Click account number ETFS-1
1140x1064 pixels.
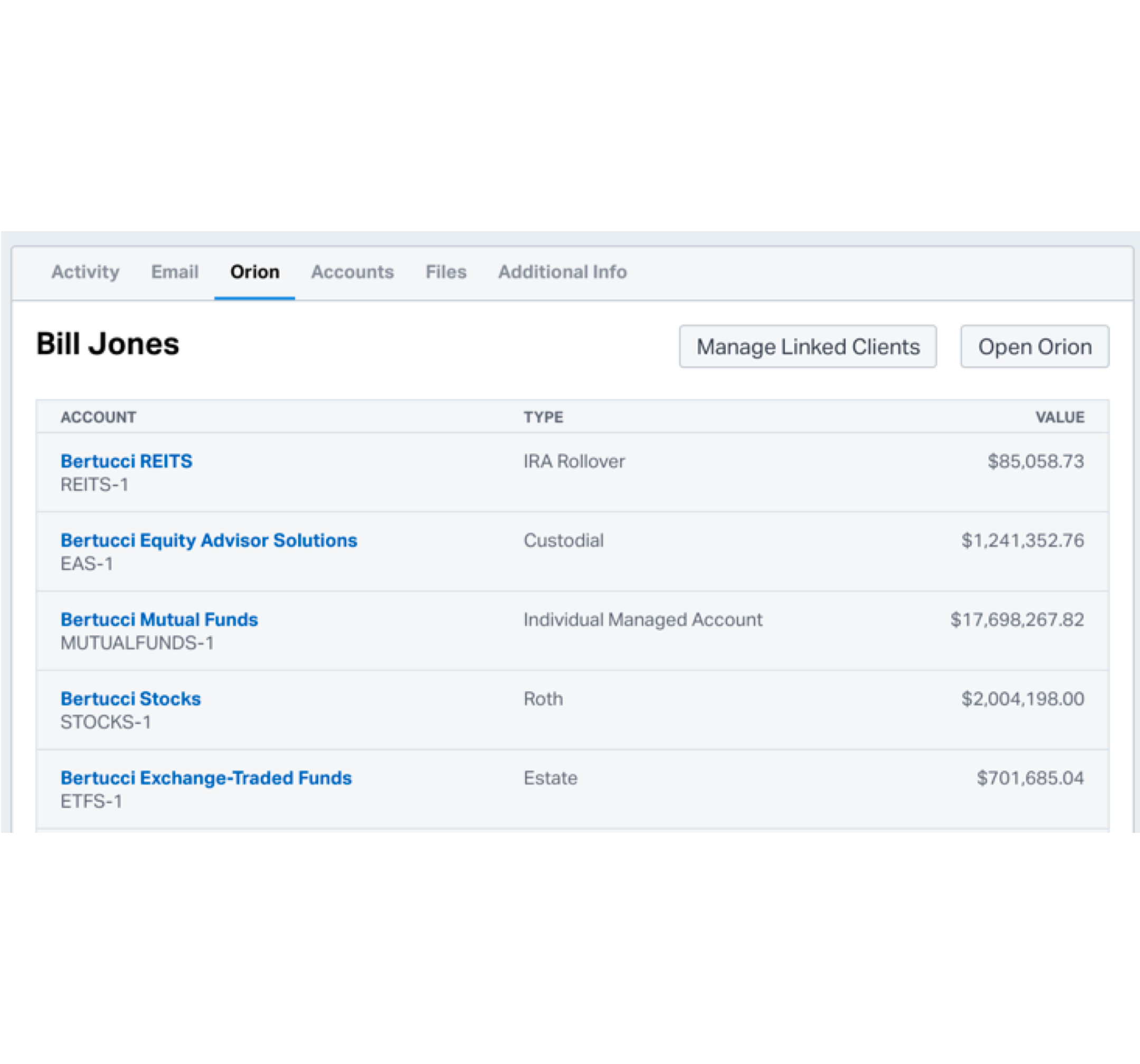(x=92, y=801)
